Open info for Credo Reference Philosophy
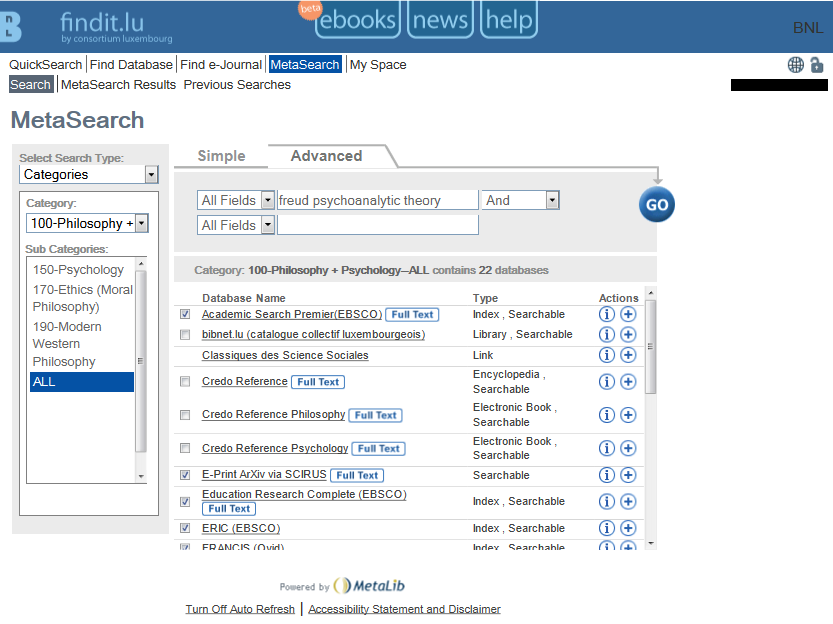 tap(606, 415)
